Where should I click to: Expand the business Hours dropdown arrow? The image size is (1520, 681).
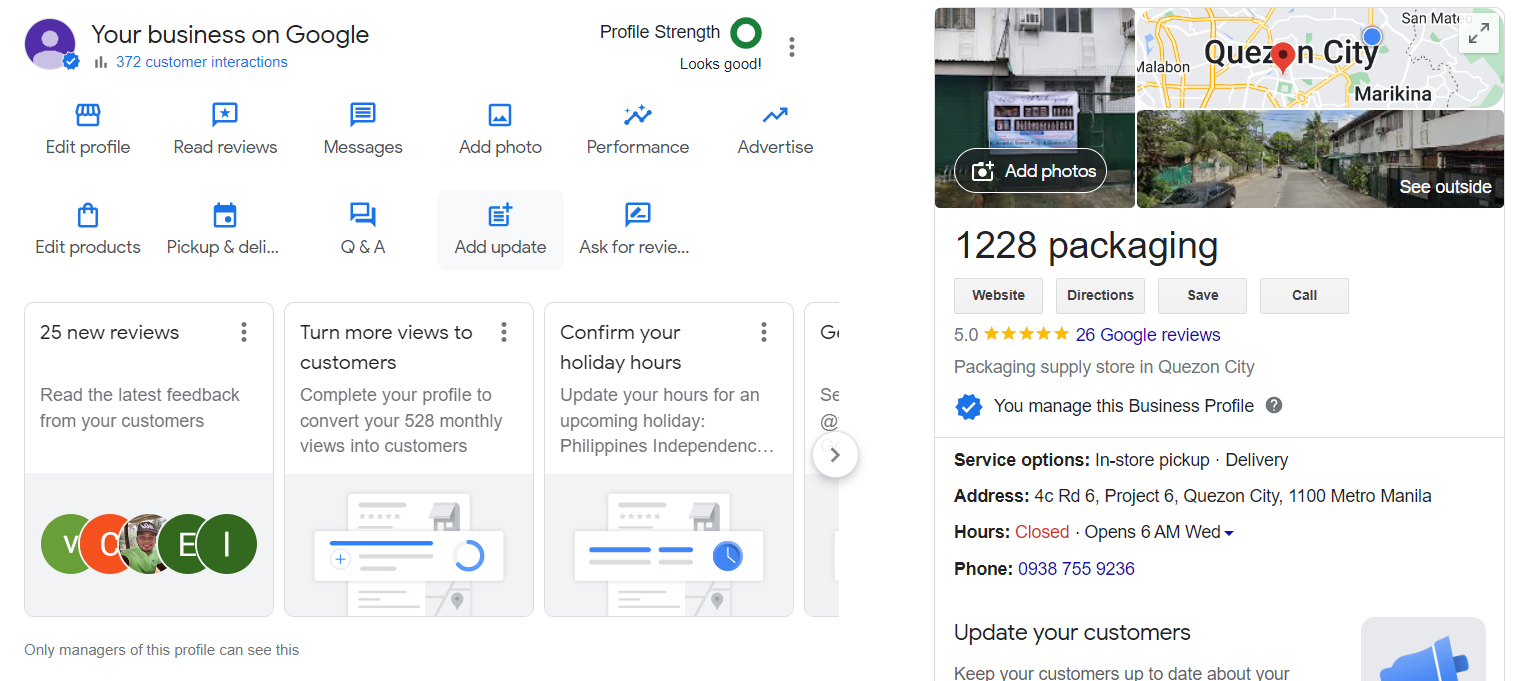[1229, 533]
